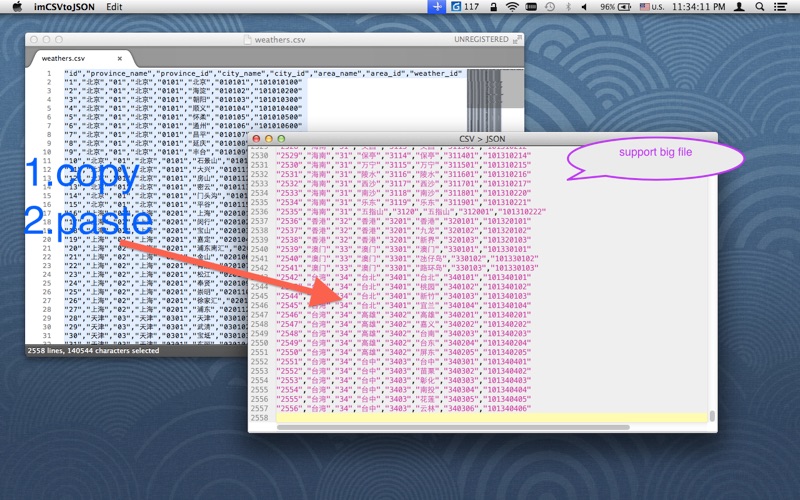
Task: Click the "2558 lines, 140544 characters selected" status
Action: click(93, 351)
